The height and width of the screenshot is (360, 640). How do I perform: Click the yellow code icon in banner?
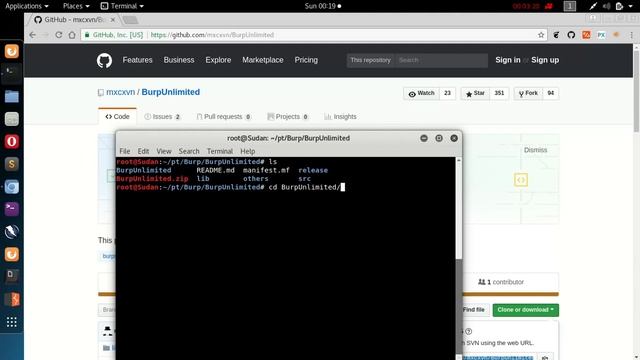click(521, 180)
